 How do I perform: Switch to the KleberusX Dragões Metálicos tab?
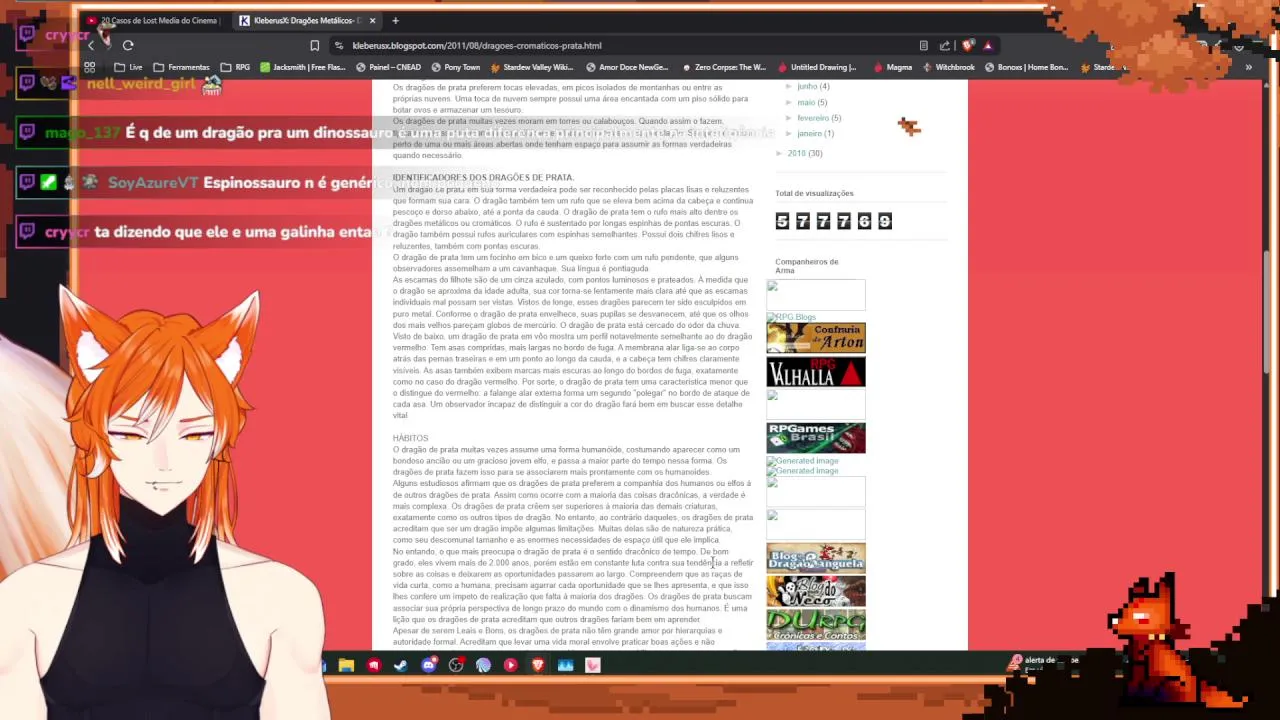click(x=307, y=20)
